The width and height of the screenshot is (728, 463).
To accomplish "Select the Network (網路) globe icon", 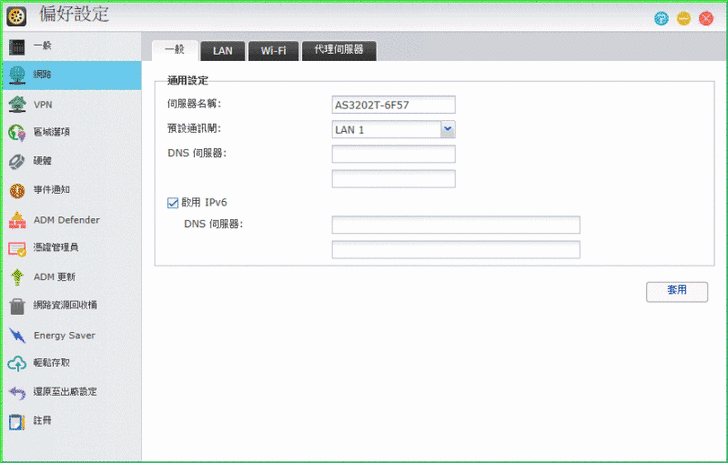I will [x=17, y=75].
